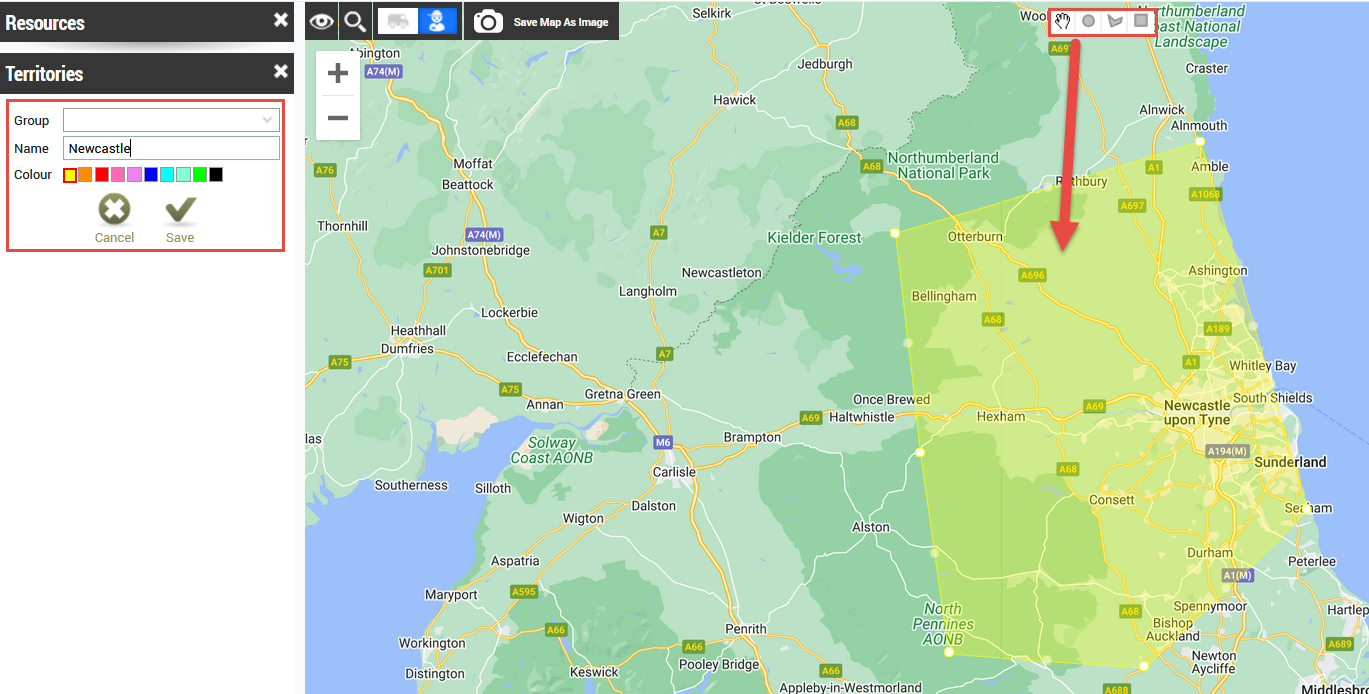Click the M6 motorway badge near Carlisle
The height and width of the screenshot is (694, 1369).
(x=663, y=442)
